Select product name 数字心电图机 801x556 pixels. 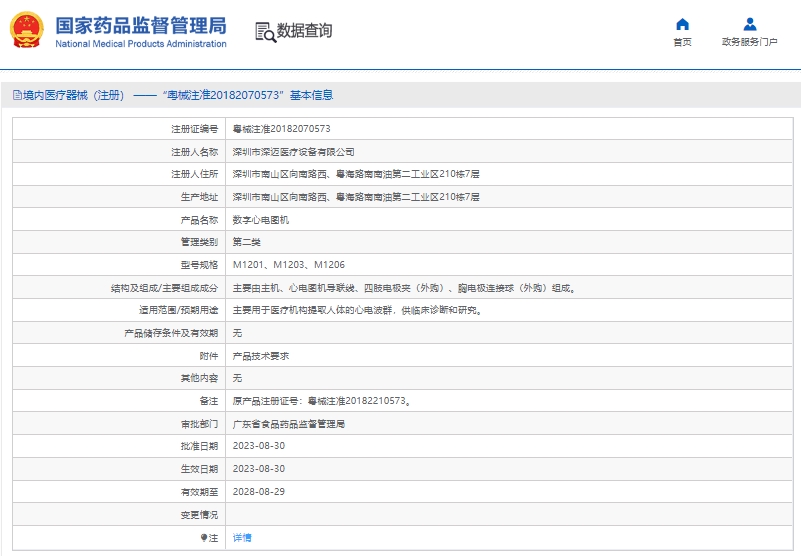tap(261, 220)
